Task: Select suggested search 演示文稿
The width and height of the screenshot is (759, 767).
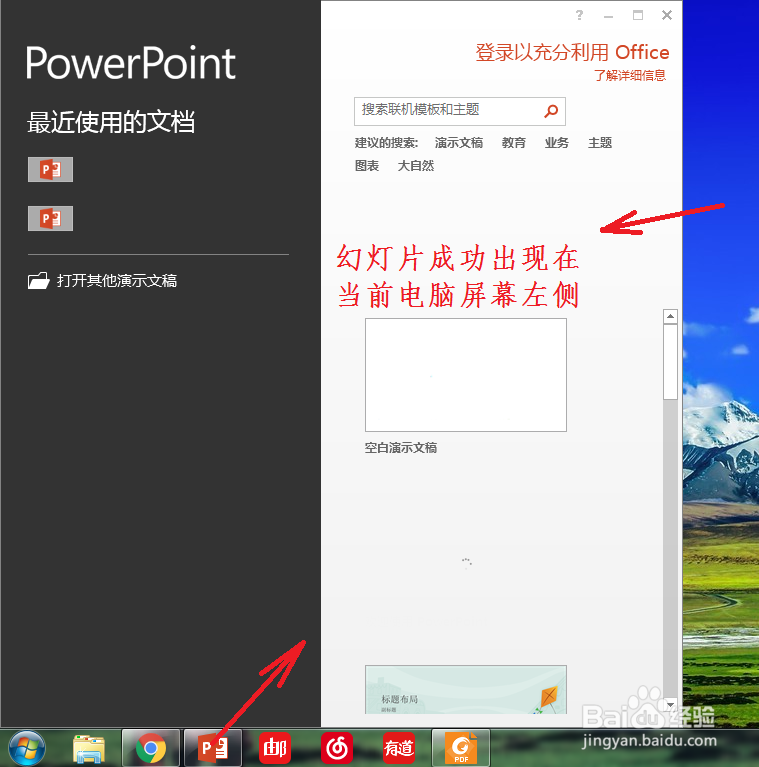Action: click(459, 143)
